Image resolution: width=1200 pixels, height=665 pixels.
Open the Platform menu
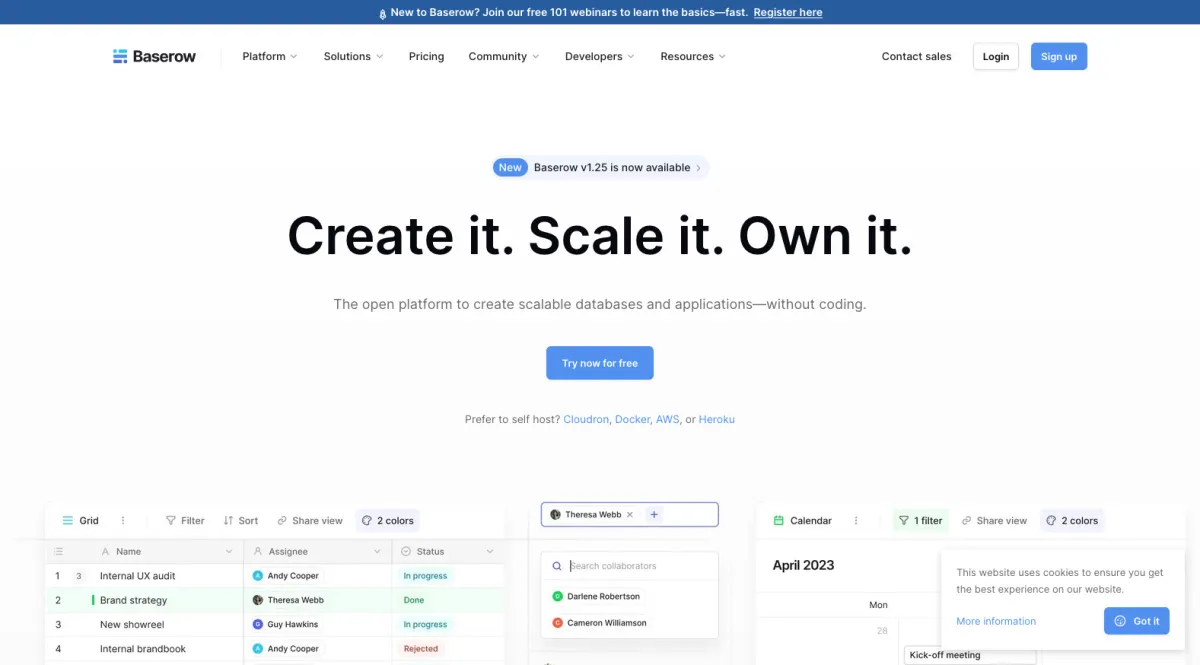coord(270,56)
